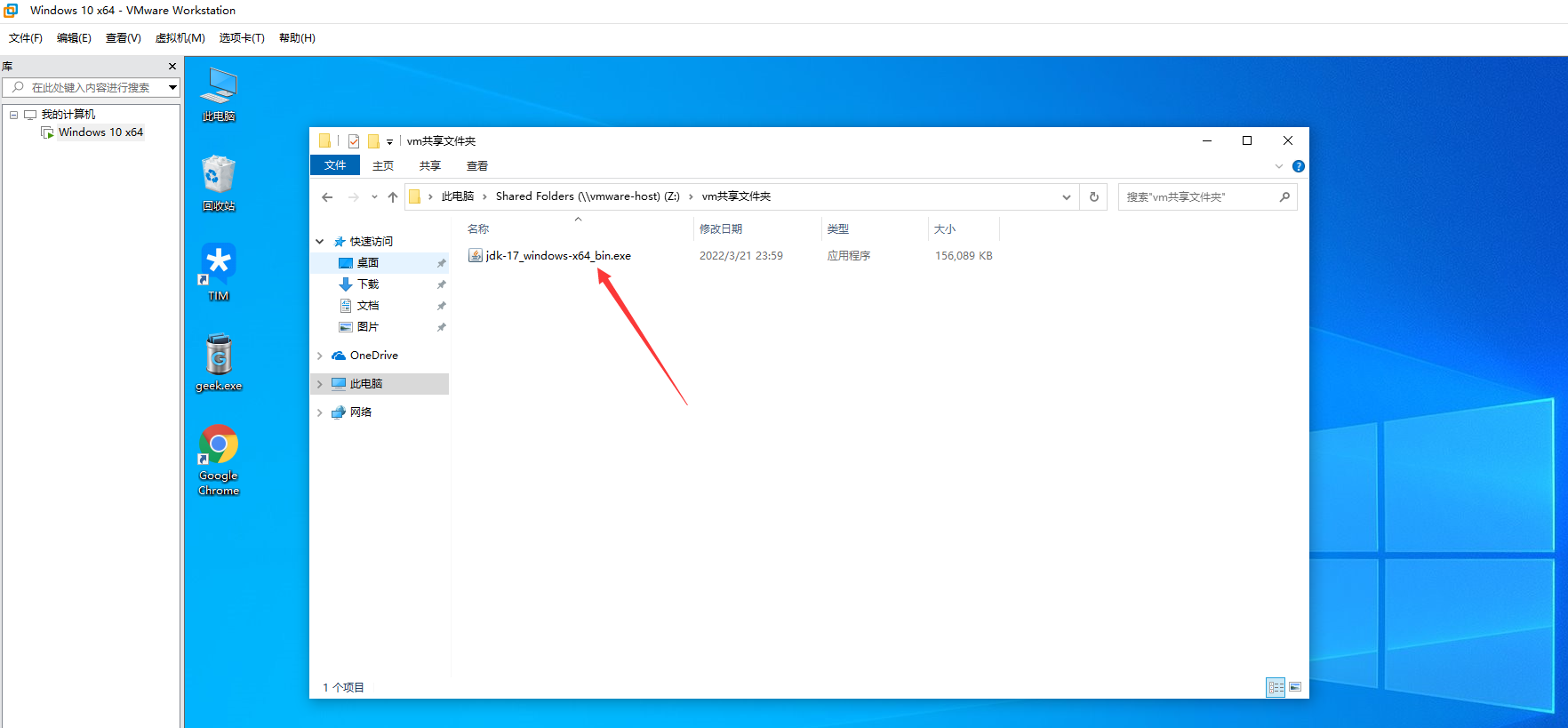Open VMware library search dropdown arrow
This screenshot has height=728, width=1568.
[x=172, y=87]
